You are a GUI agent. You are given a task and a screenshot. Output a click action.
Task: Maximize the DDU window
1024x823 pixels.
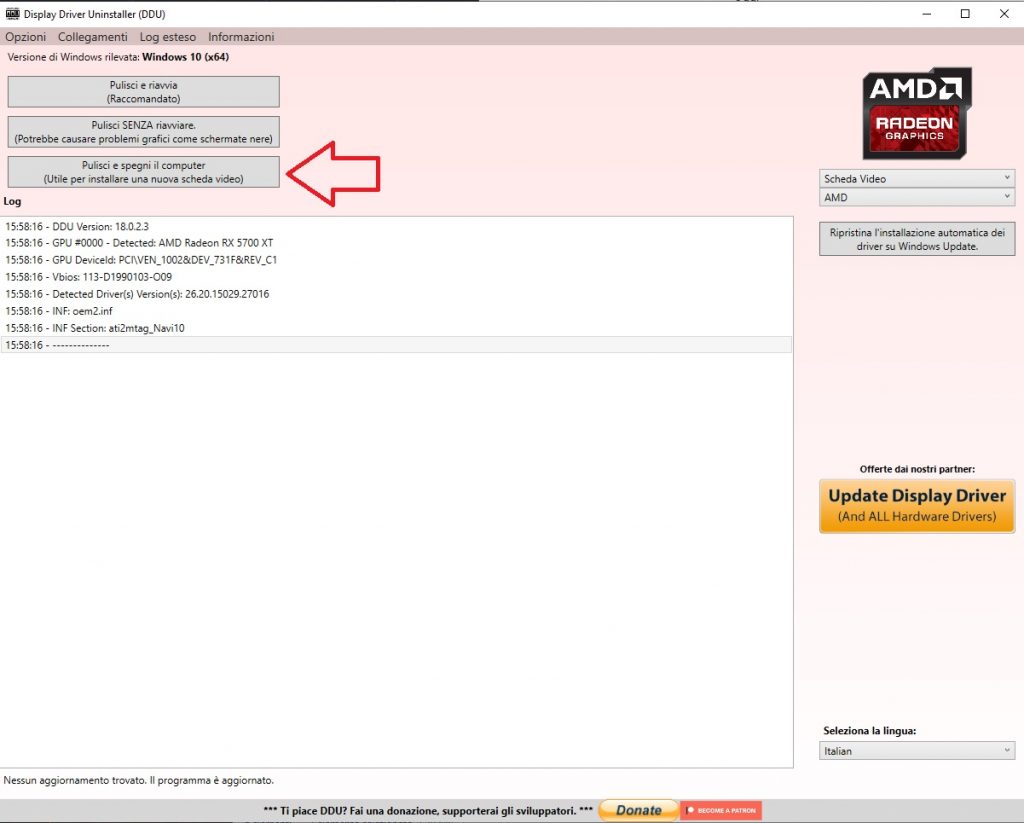tap(965, 14)
